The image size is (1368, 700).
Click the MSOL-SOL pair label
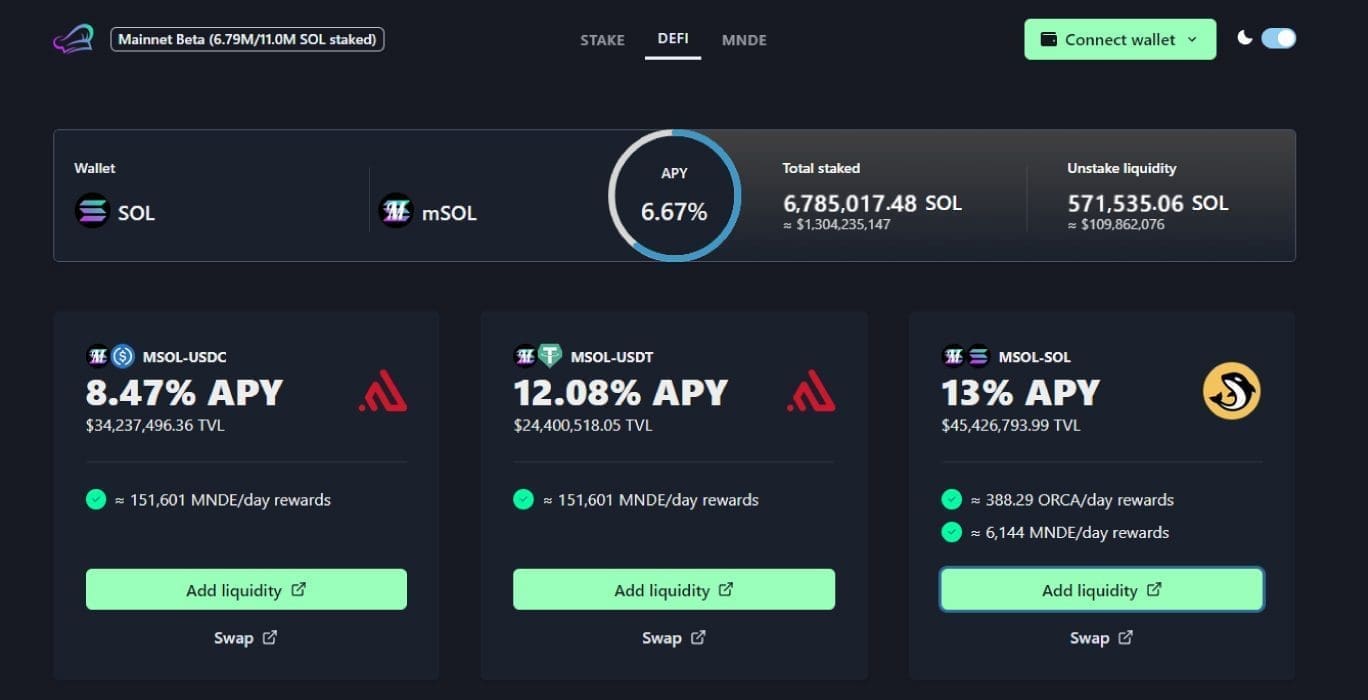coord(1035,357)
